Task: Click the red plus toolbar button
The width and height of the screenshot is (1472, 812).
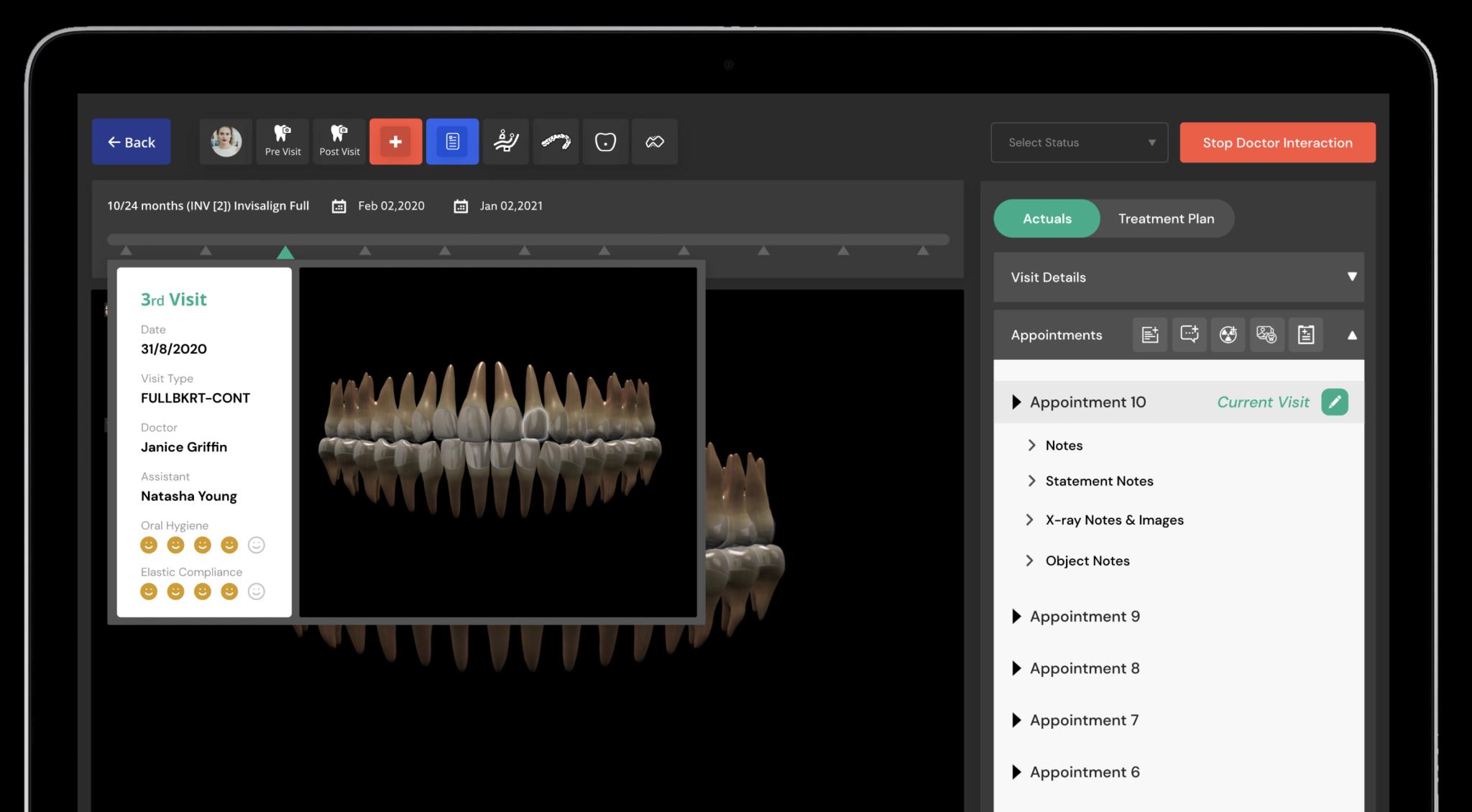Action: 395,142
